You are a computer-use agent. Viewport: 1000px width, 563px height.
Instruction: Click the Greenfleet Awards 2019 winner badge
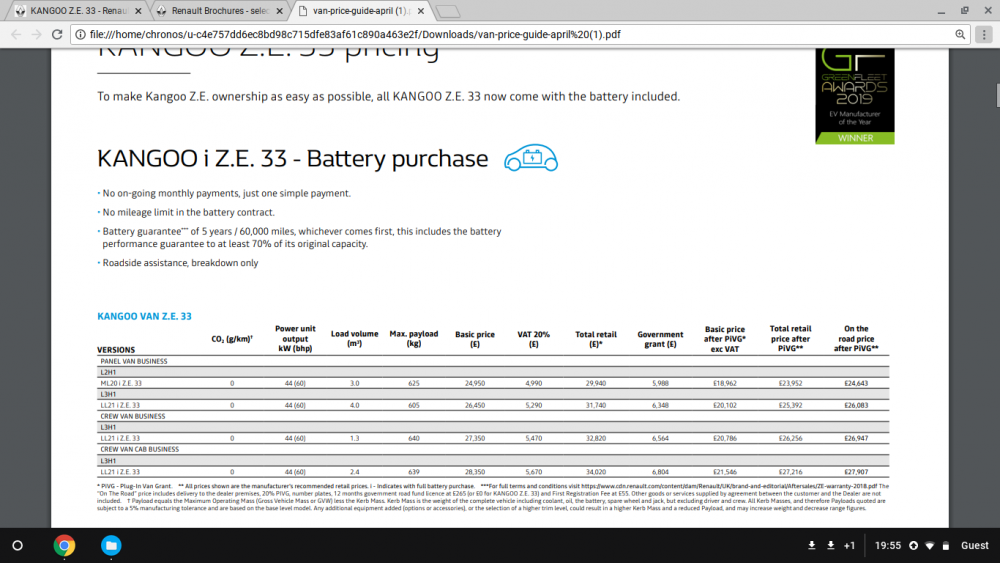pyautogui.click(x=855, y=96)
